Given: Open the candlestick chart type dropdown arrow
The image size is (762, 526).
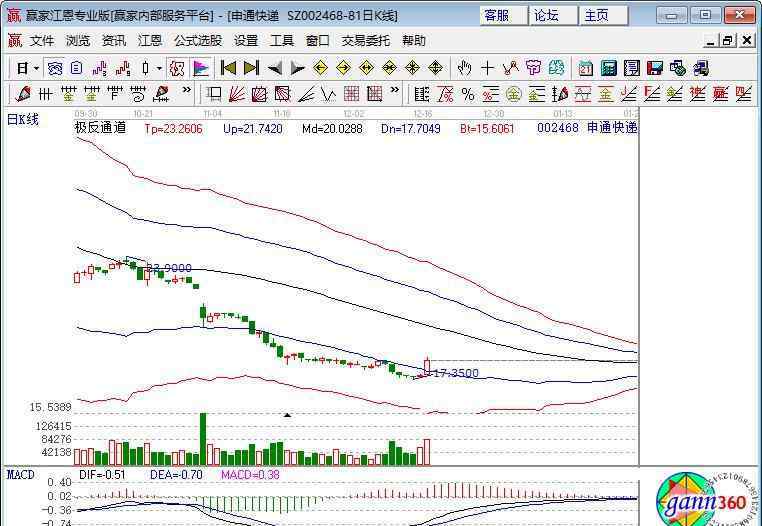Looking at the screenshot, I should point(159,68).
